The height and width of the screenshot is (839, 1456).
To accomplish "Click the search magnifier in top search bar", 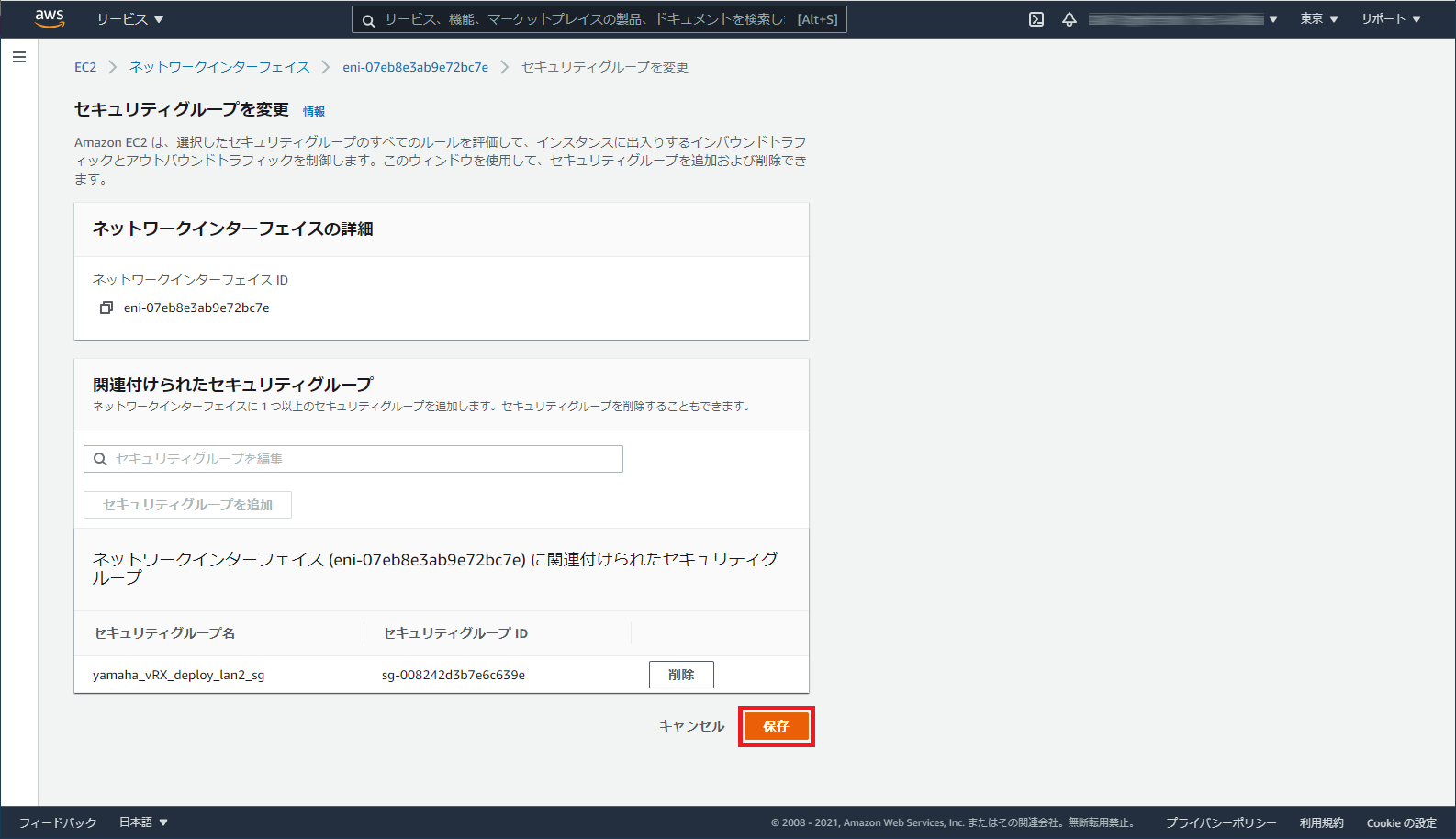I will click(368, 20).
